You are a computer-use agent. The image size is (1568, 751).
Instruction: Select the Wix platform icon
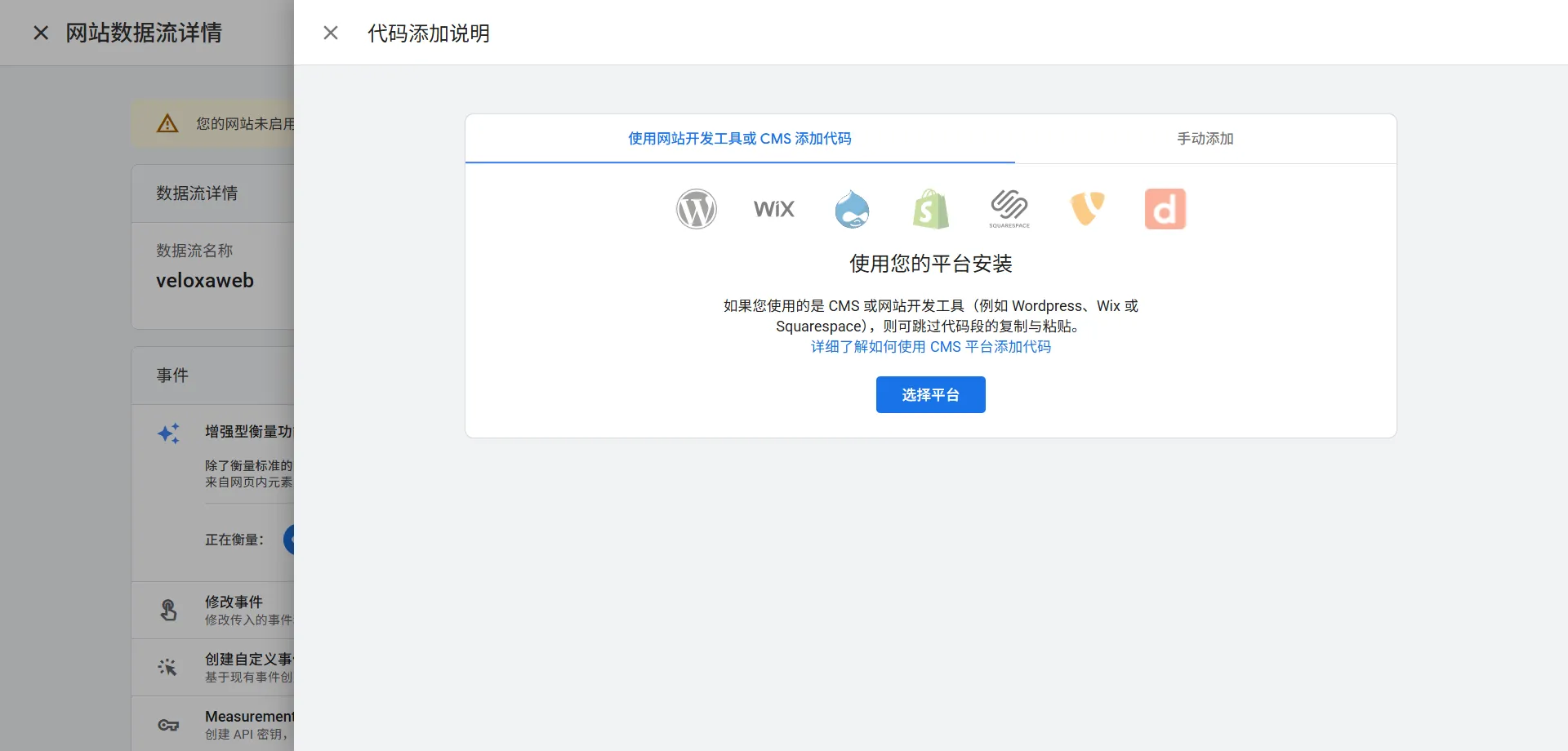[773, 209]
